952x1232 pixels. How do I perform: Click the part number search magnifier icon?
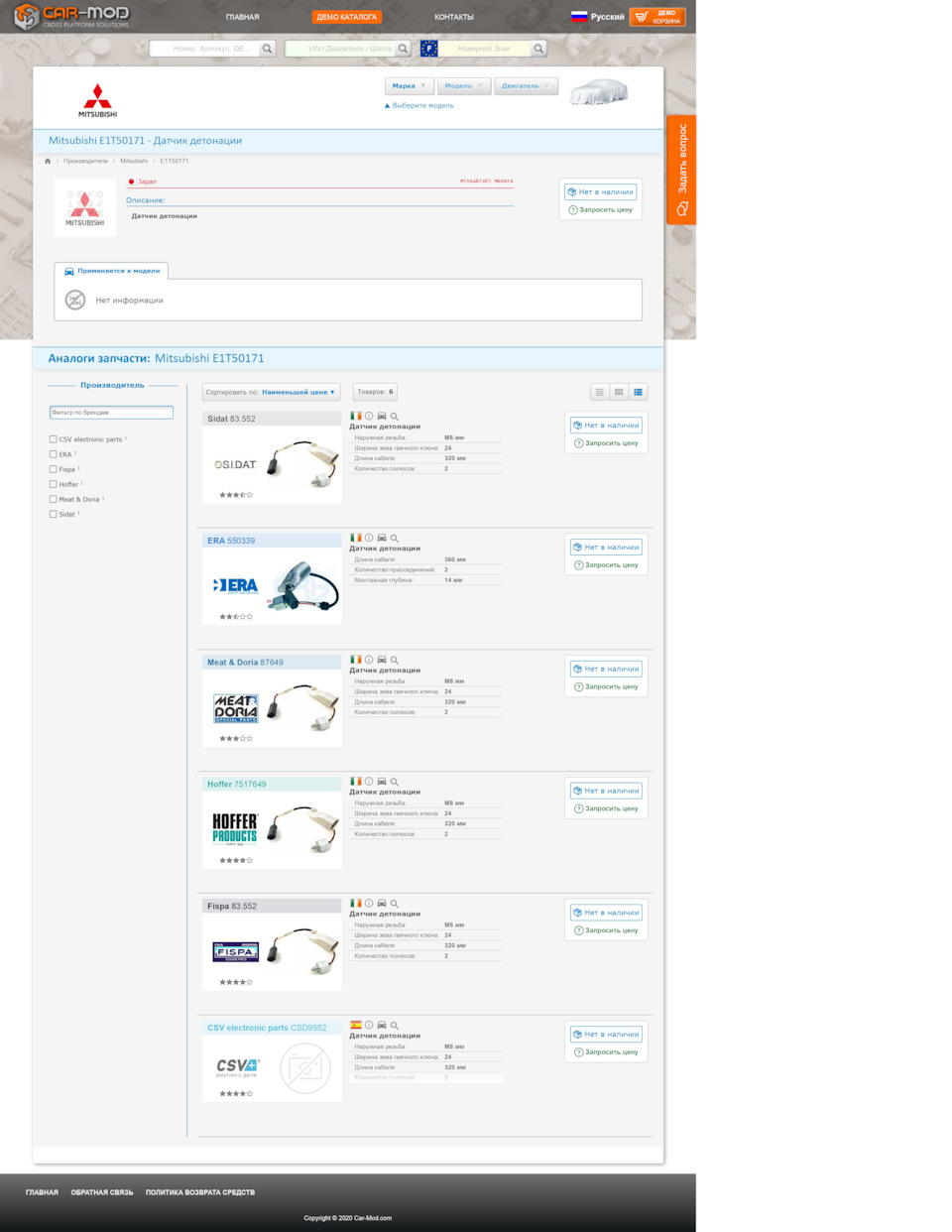click(x=267, y=49)
